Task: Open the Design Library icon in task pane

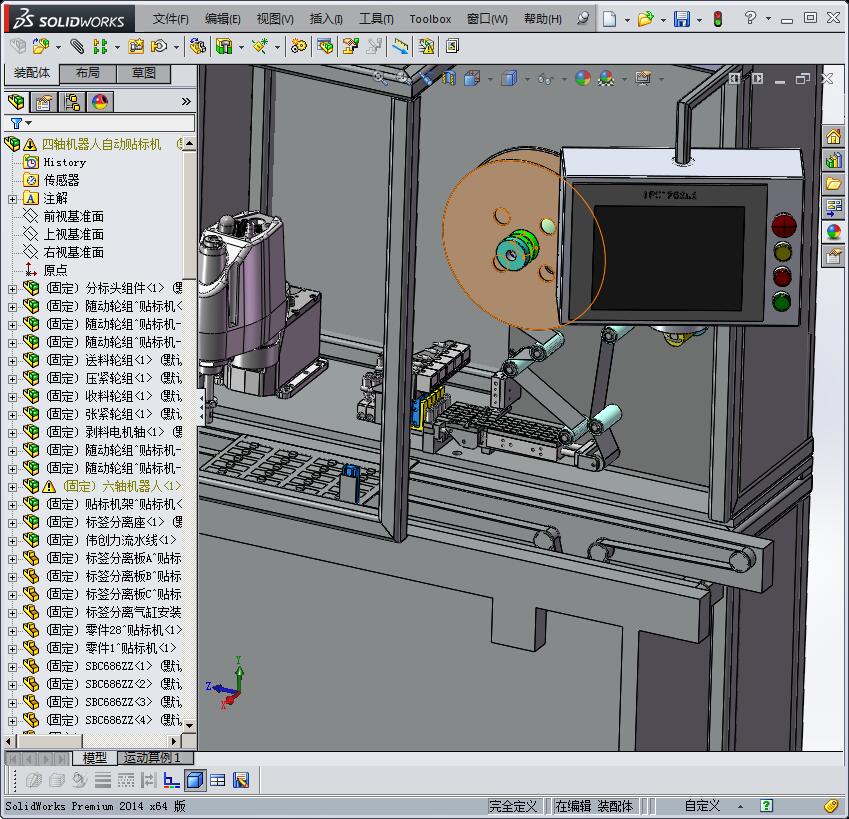Action: coord(834,160)
